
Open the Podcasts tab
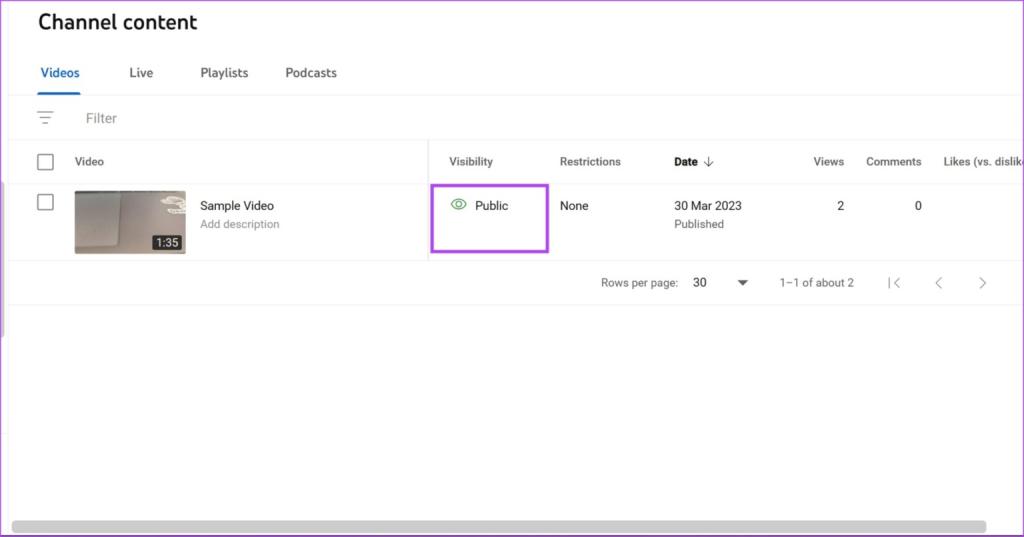311,73
